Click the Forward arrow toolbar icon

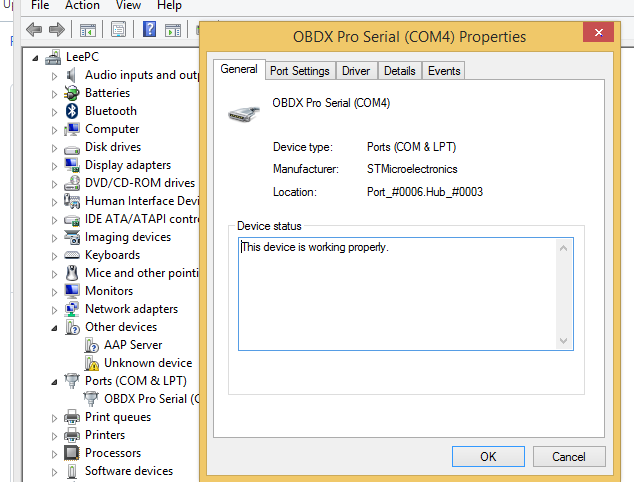(x=57, y=30)
